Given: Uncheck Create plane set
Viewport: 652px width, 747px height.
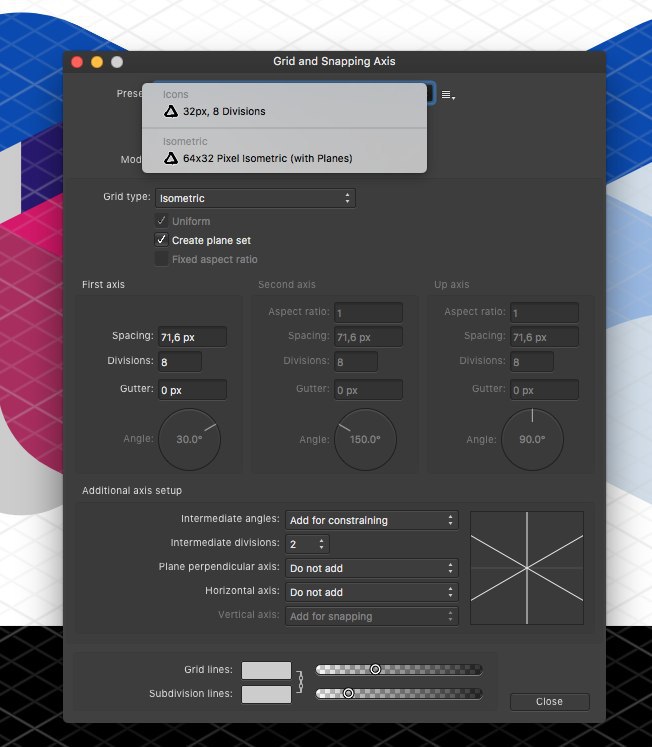Looking at the screenshot, I should (161, 240).
